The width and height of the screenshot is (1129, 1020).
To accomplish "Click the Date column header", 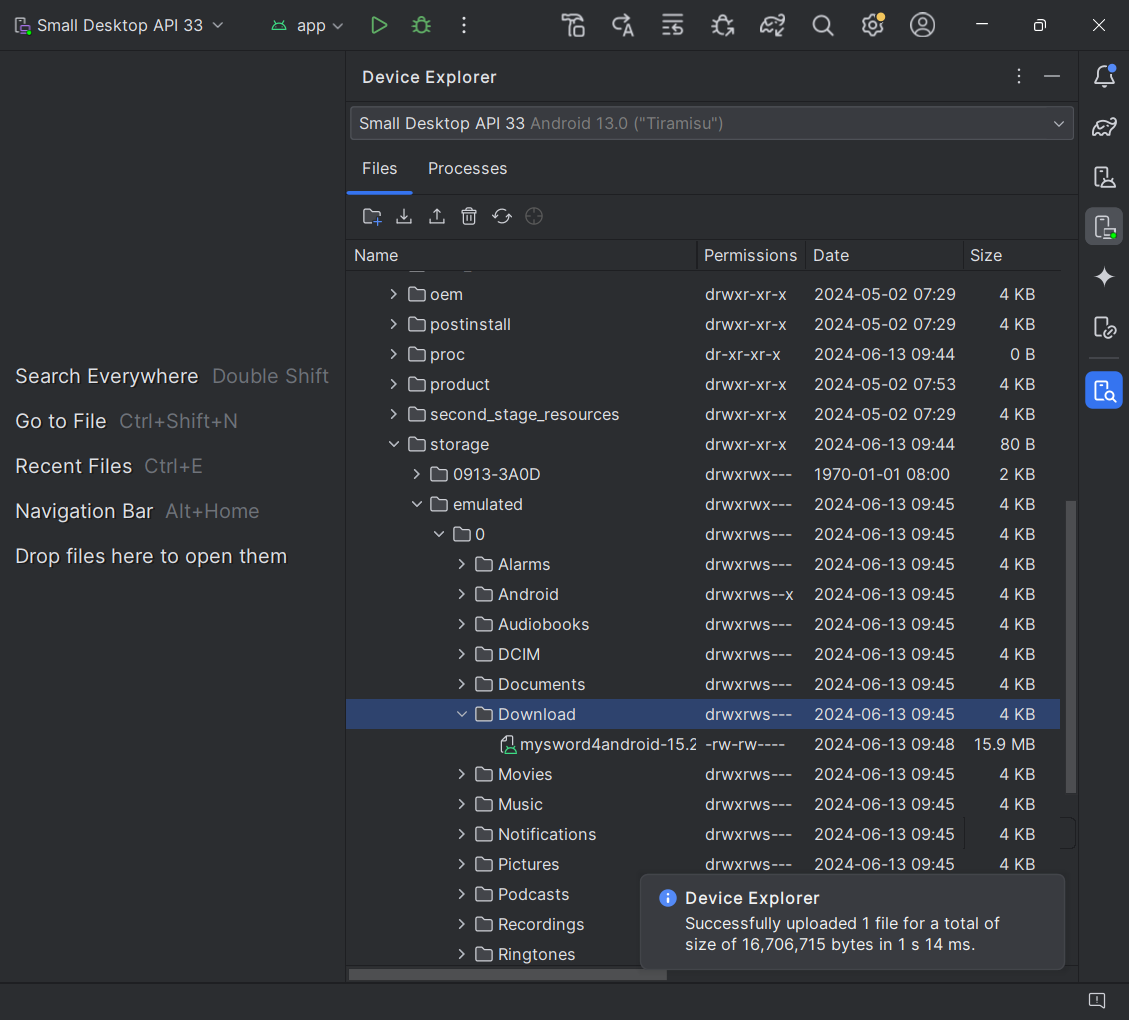I will (x=885, y=256).
